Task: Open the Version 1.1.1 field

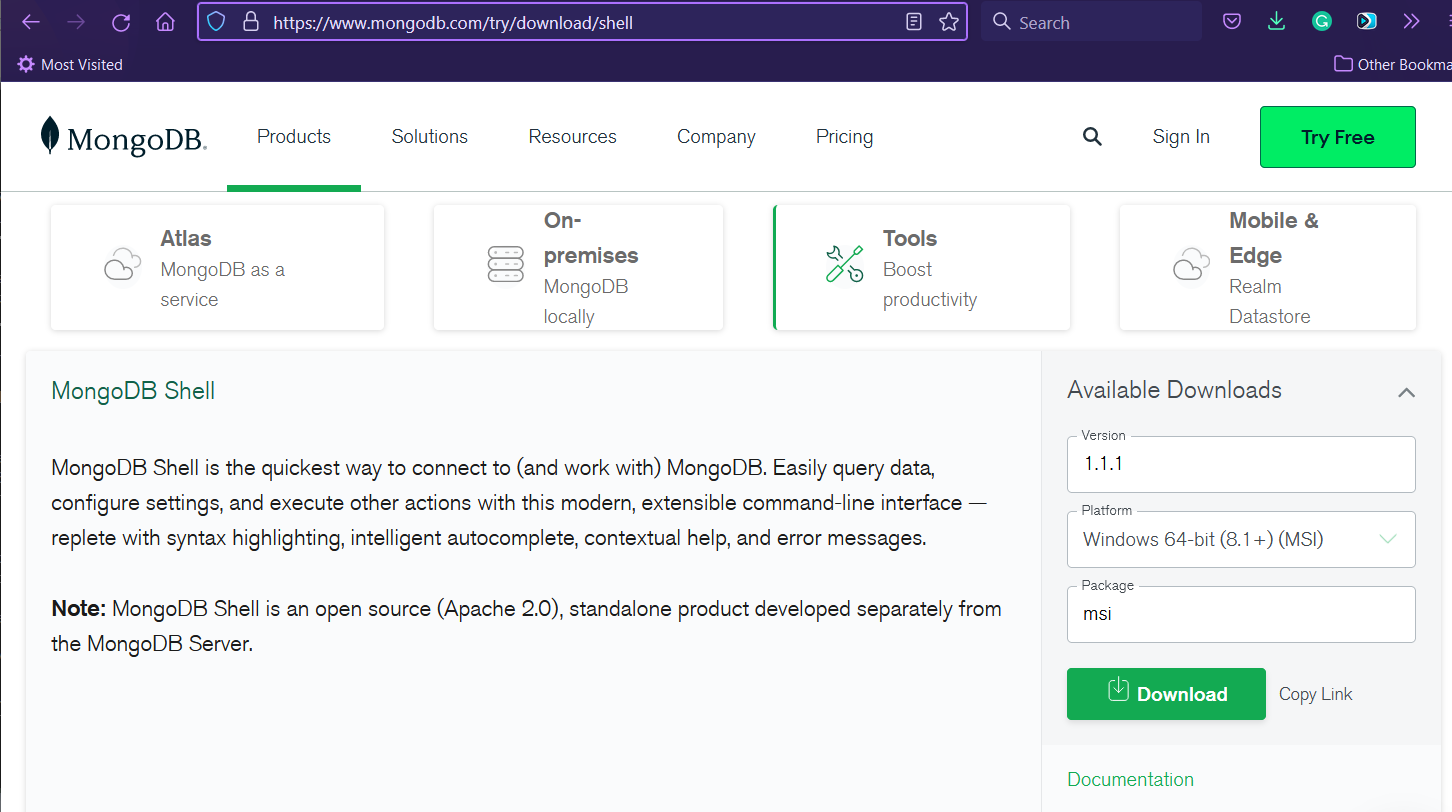Action: click(1241, 464)
